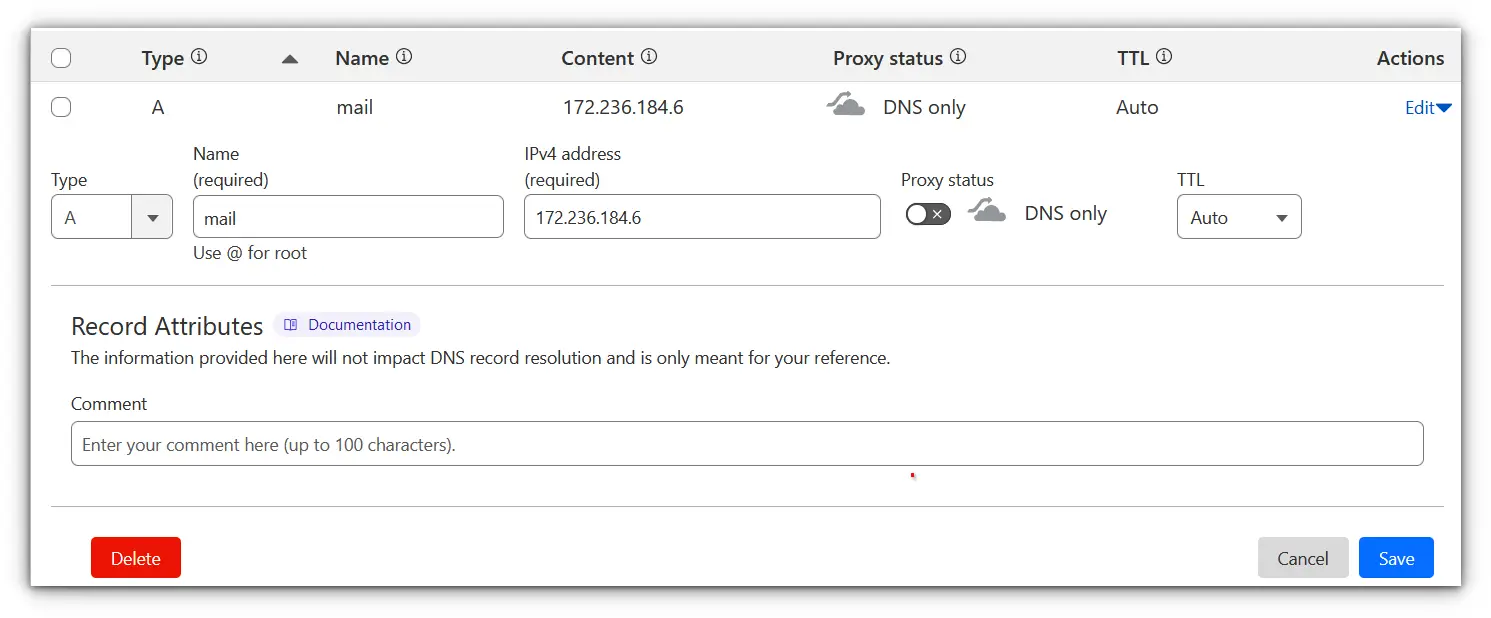This screenshot has width=1491, height=618.
Task: Click the grey DNS only cloud in record row
Action: click(846, 103)
